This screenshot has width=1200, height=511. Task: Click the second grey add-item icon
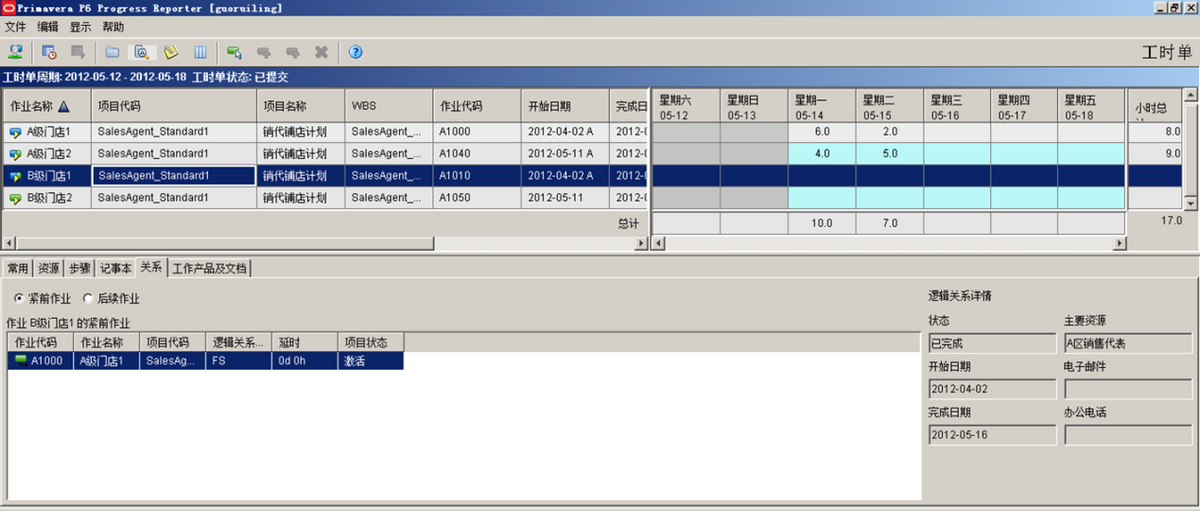pos(293,52)
